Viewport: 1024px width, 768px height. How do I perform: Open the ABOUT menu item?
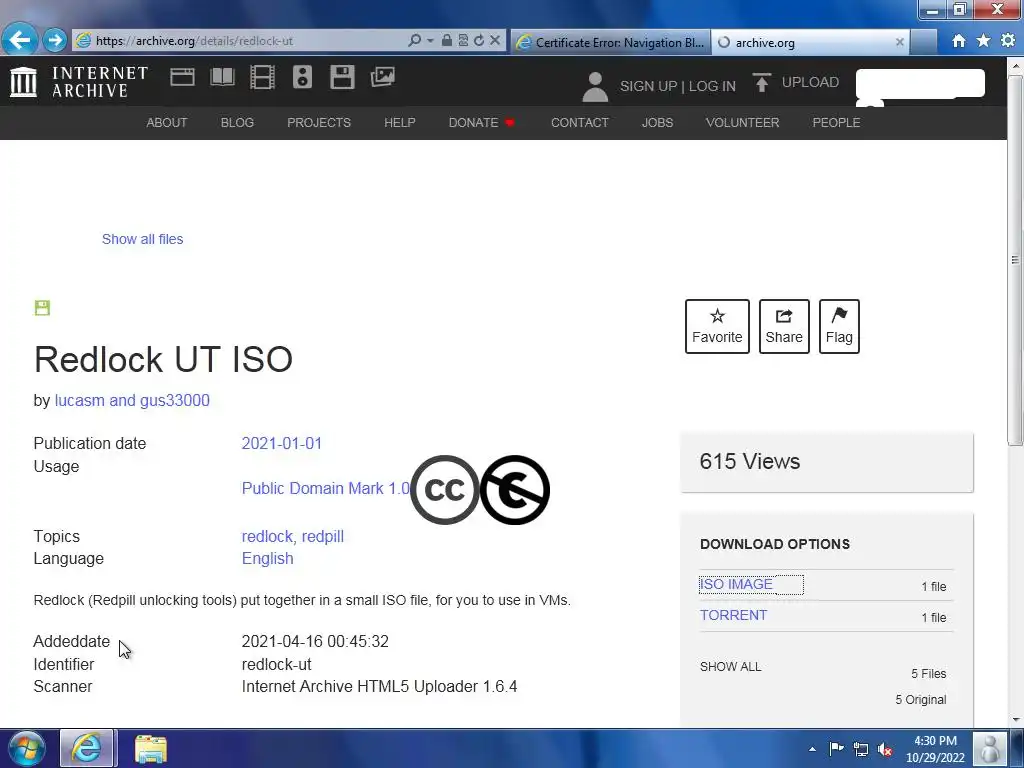167,123
